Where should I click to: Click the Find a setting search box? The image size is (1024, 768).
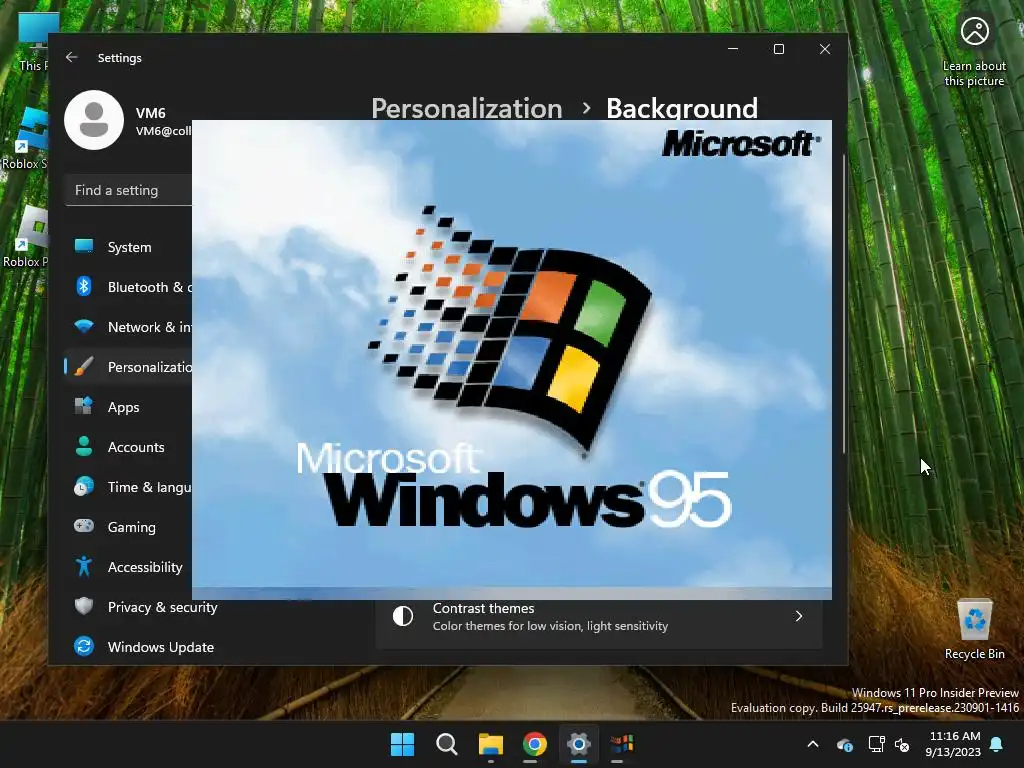[129, 190]
